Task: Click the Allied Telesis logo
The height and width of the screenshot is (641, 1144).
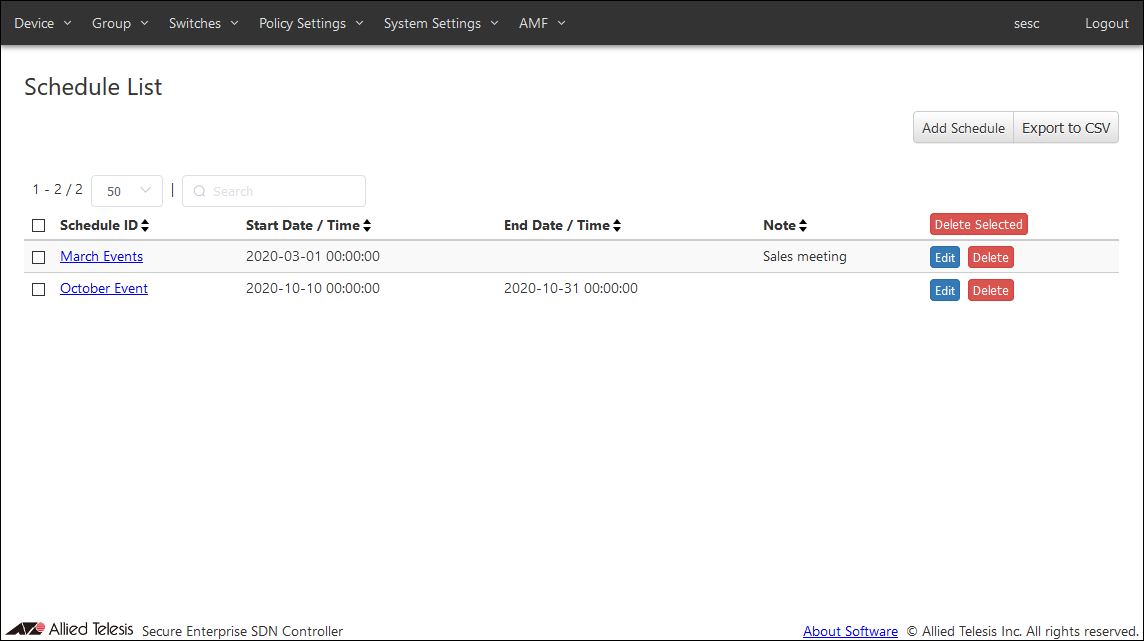Action: 70,630
